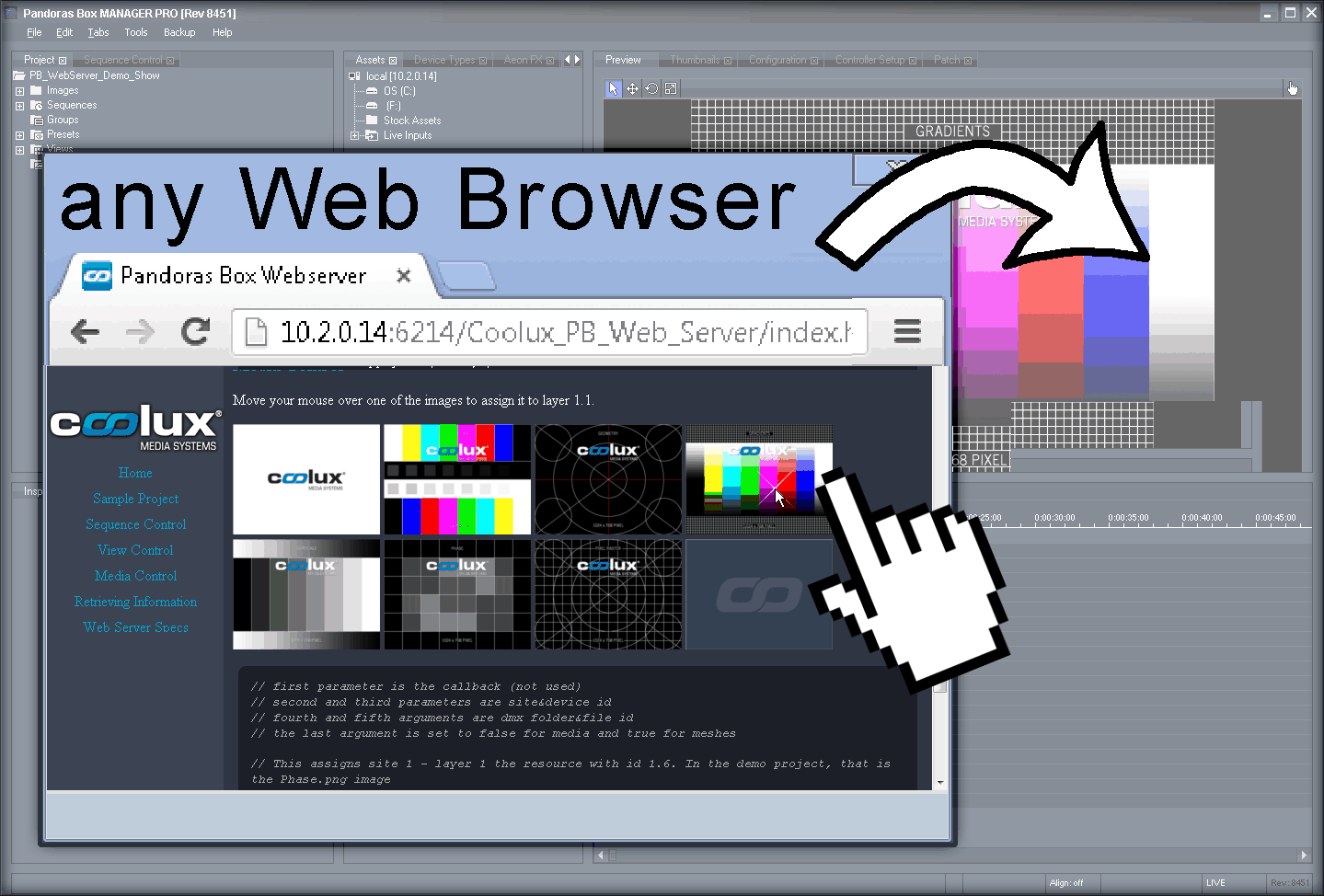The image size is (1324, 896).
Task: Select OS (C:) drive in Assets tree
Action: pyautogui.click(x=399, y=91)
